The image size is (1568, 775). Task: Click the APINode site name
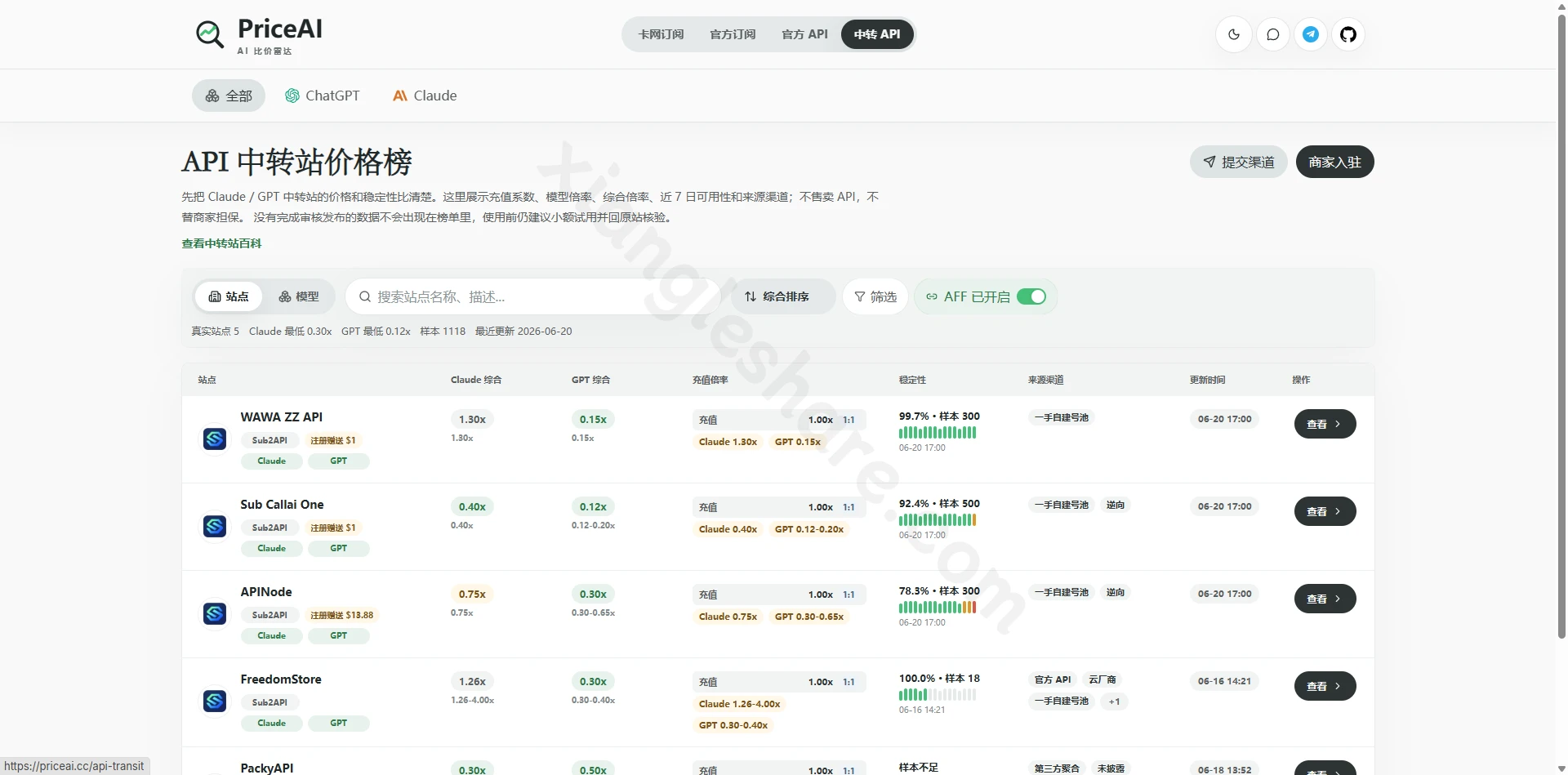[x=266, y=592]
